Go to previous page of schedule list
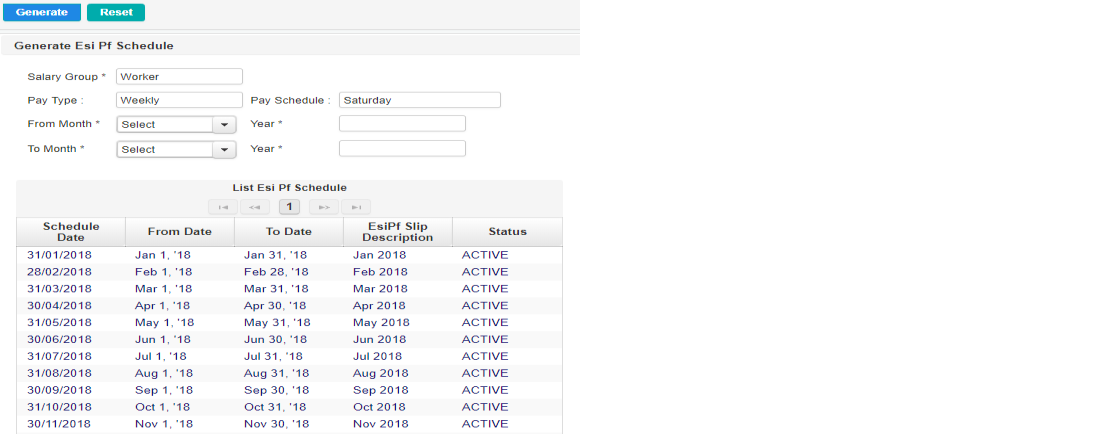1116x435 pixels. click(255, 207)
